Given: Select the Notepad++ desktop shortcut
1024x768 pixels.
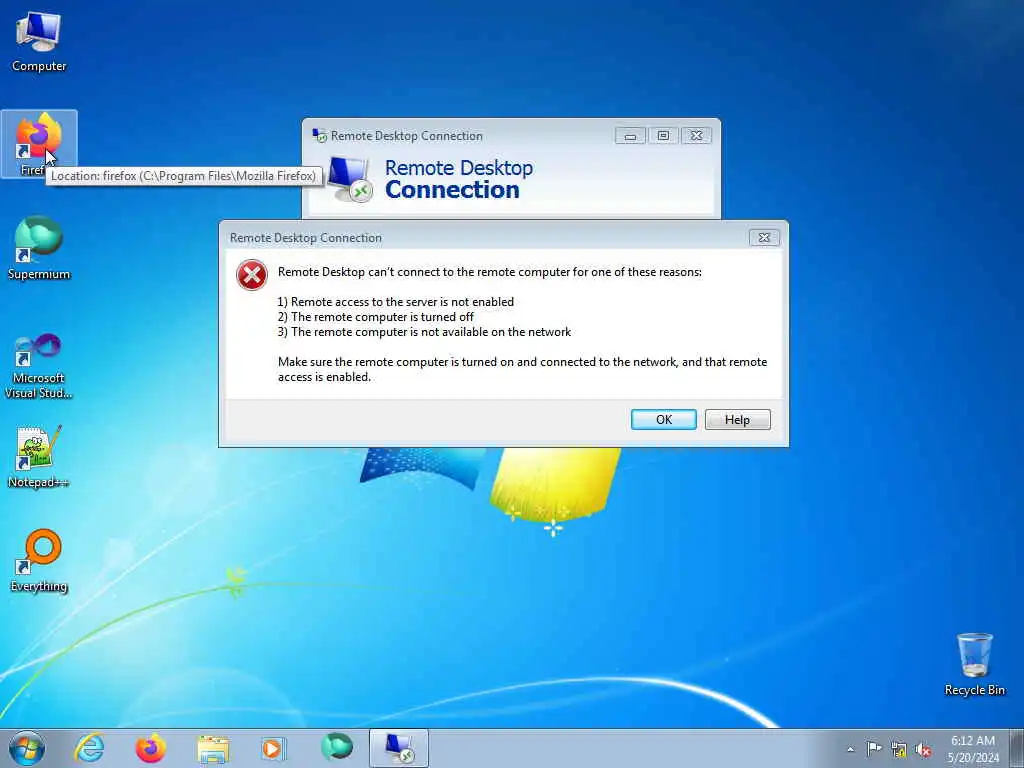Looking at the screenshot, I should (x=39, y=456).
